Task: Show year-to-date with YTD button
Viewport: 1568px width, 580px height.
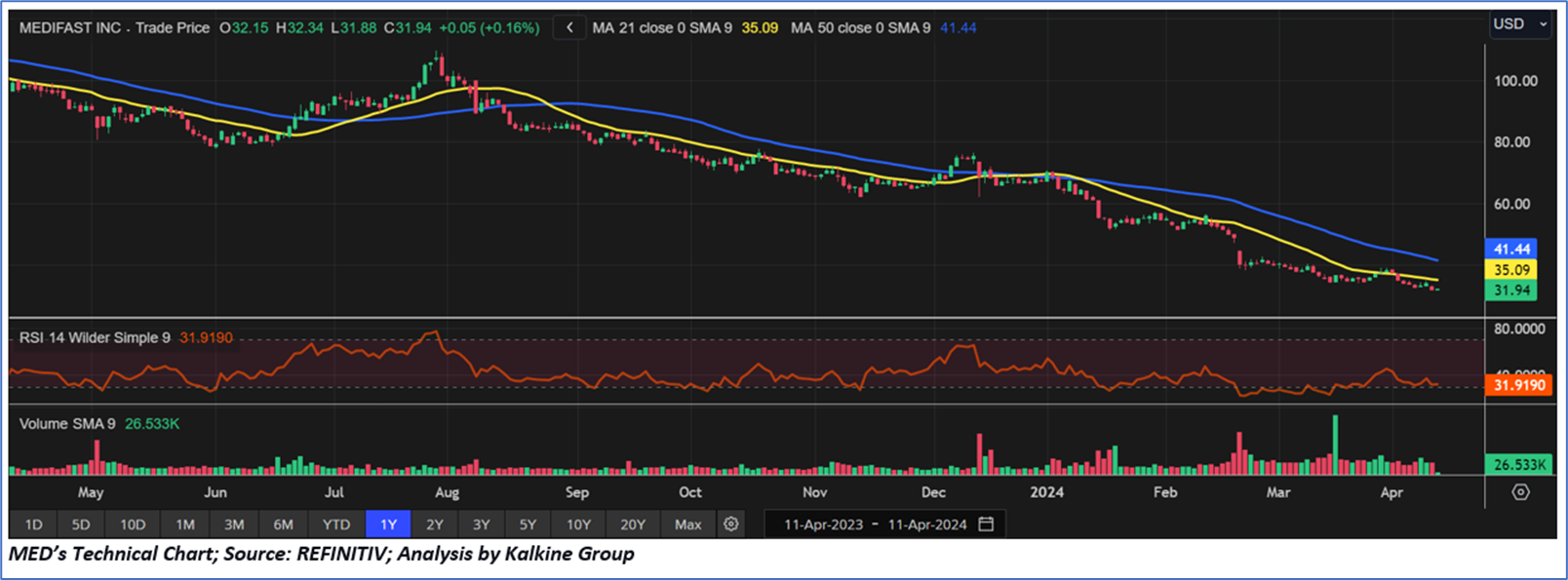Action: tap(336, 524)
